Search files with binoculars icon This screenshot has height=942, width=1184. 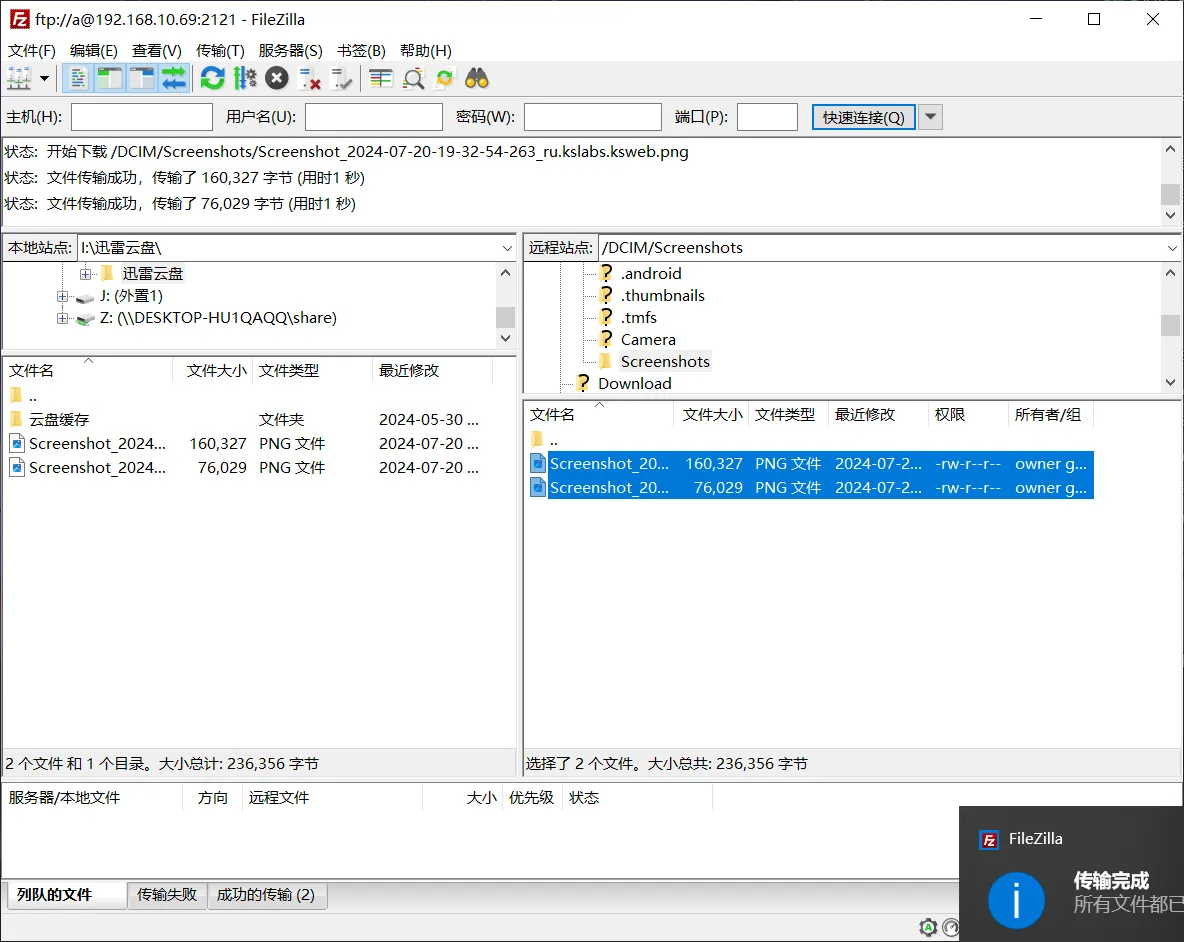tap(476, 78)
